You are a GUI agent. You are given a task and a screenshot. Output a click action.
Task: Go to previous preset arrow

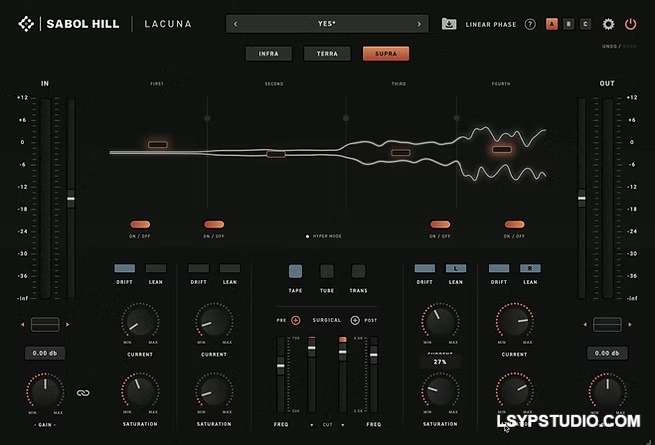pos(236,24)
